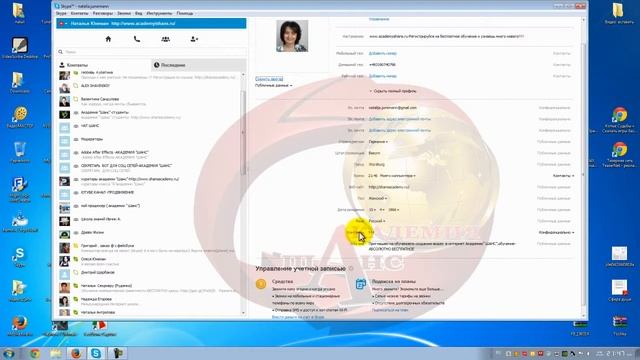Screen dimensions: 640x360
Task: Select contact Олеся Юнеман
Action: coord(149,261)
